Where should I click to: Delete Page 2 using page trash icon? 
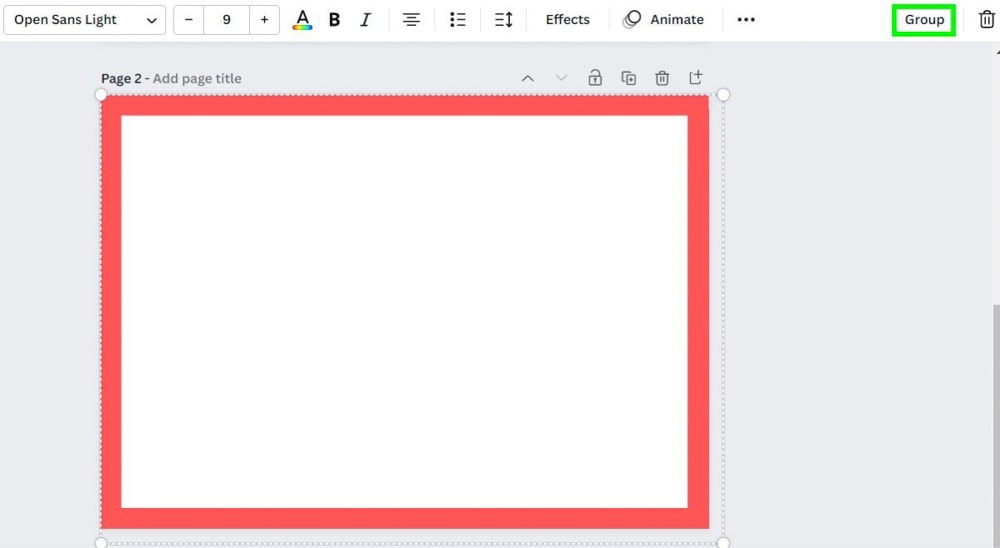662,78
